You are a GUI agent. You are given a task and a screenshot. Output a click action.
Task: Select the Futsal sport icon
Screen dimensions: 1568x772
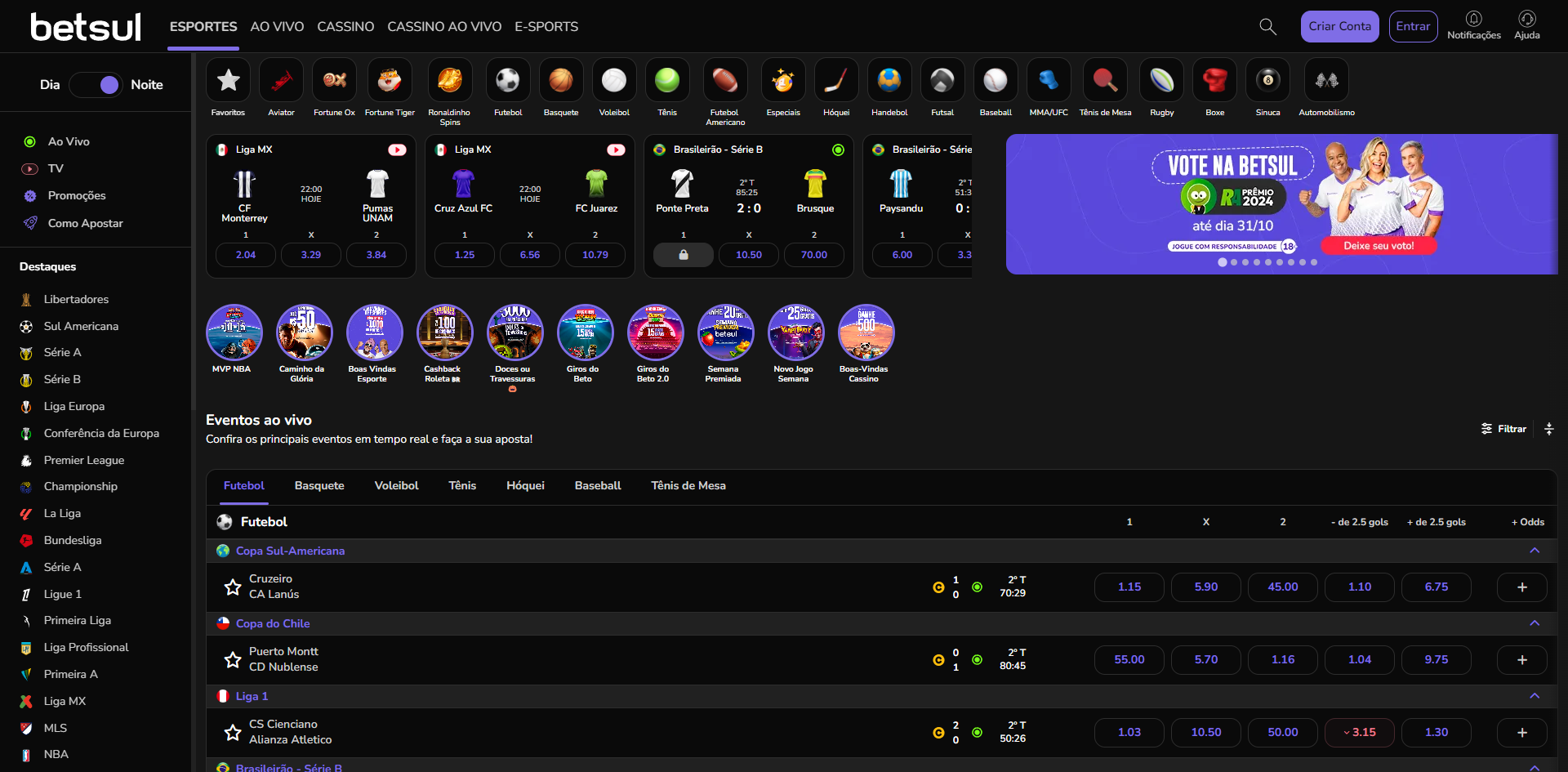(942, 80)
